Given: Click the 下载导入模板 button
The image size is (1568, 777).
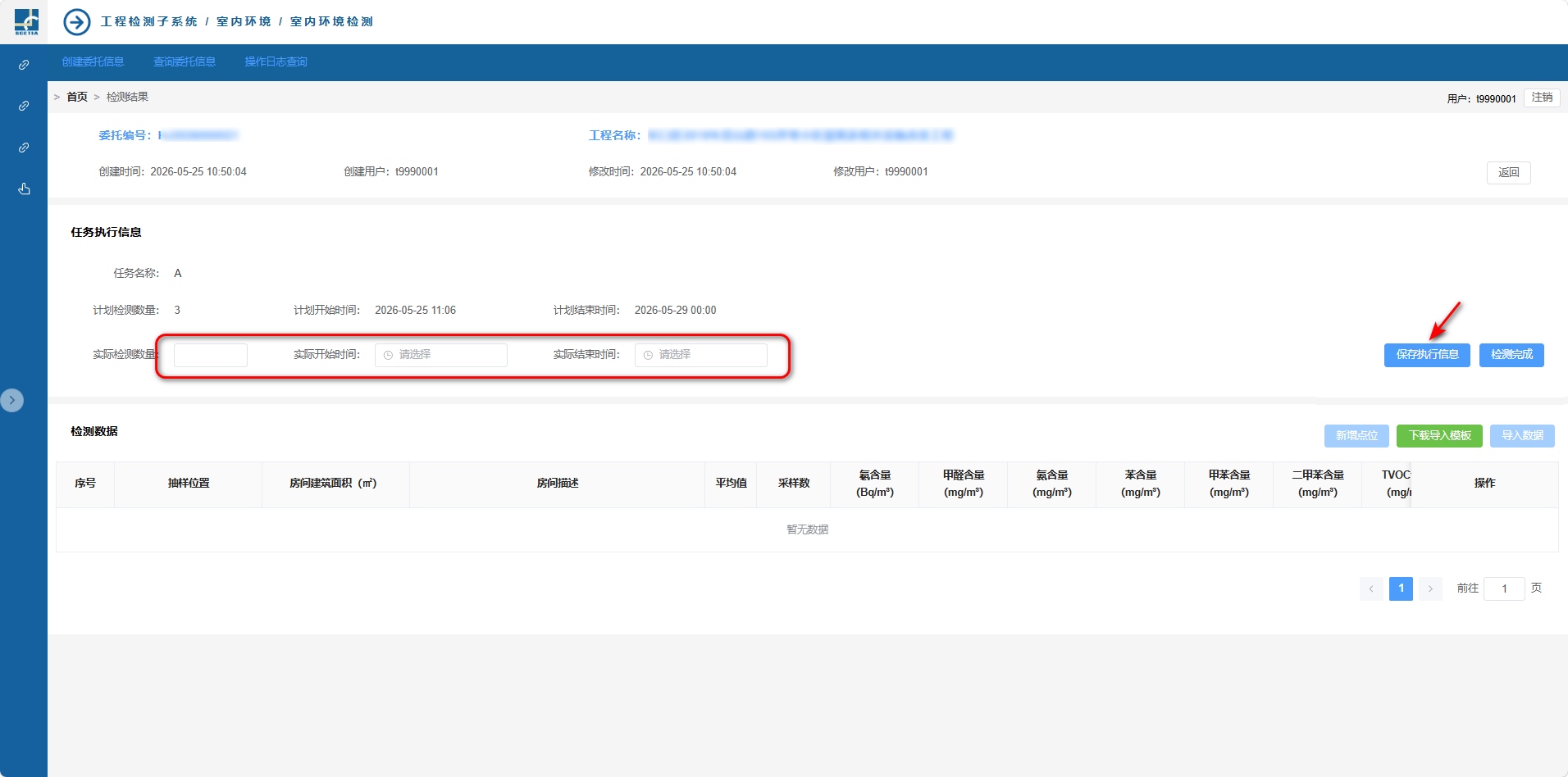Looking at the screenshot, I should (1439, 436).
